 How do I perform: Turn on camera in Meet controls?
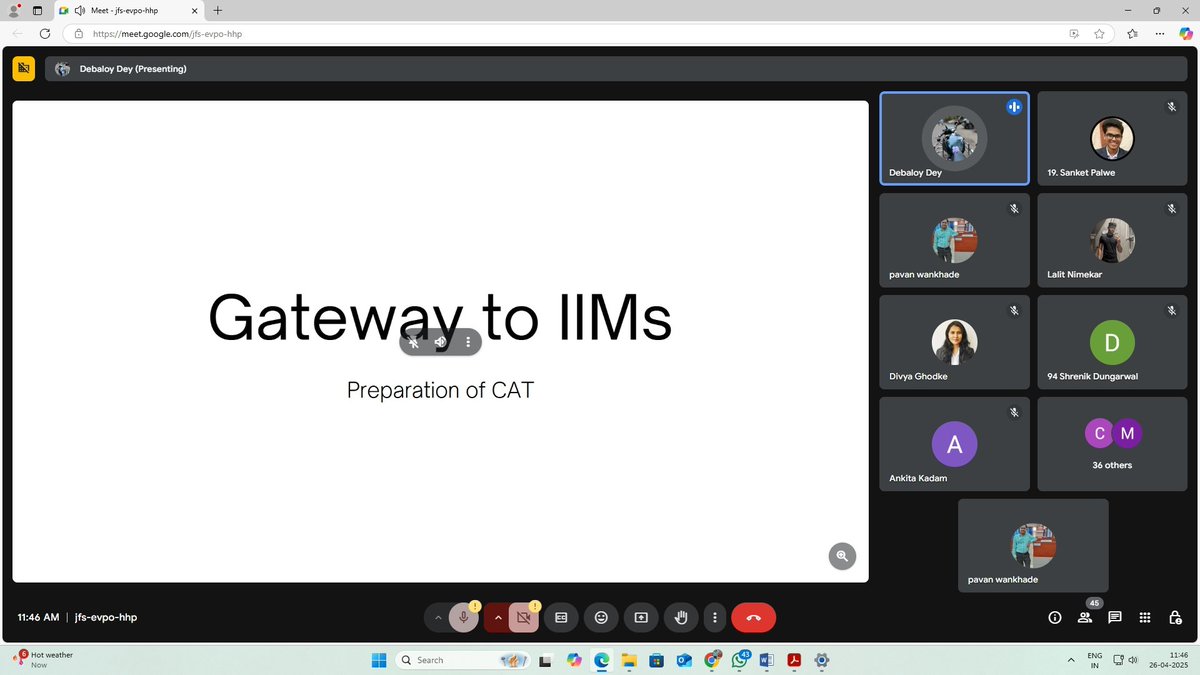click(523, 618)
